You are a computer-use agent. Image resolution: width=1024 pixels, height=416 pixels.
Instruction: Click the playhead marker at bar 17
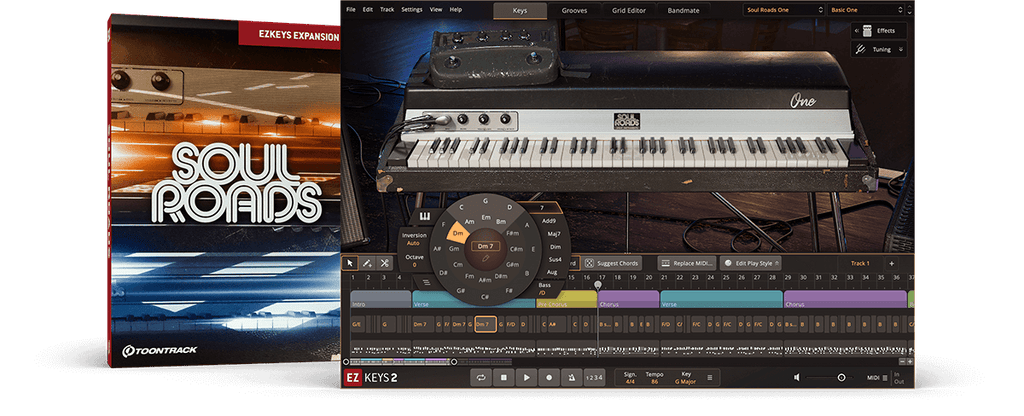(598, 285)
